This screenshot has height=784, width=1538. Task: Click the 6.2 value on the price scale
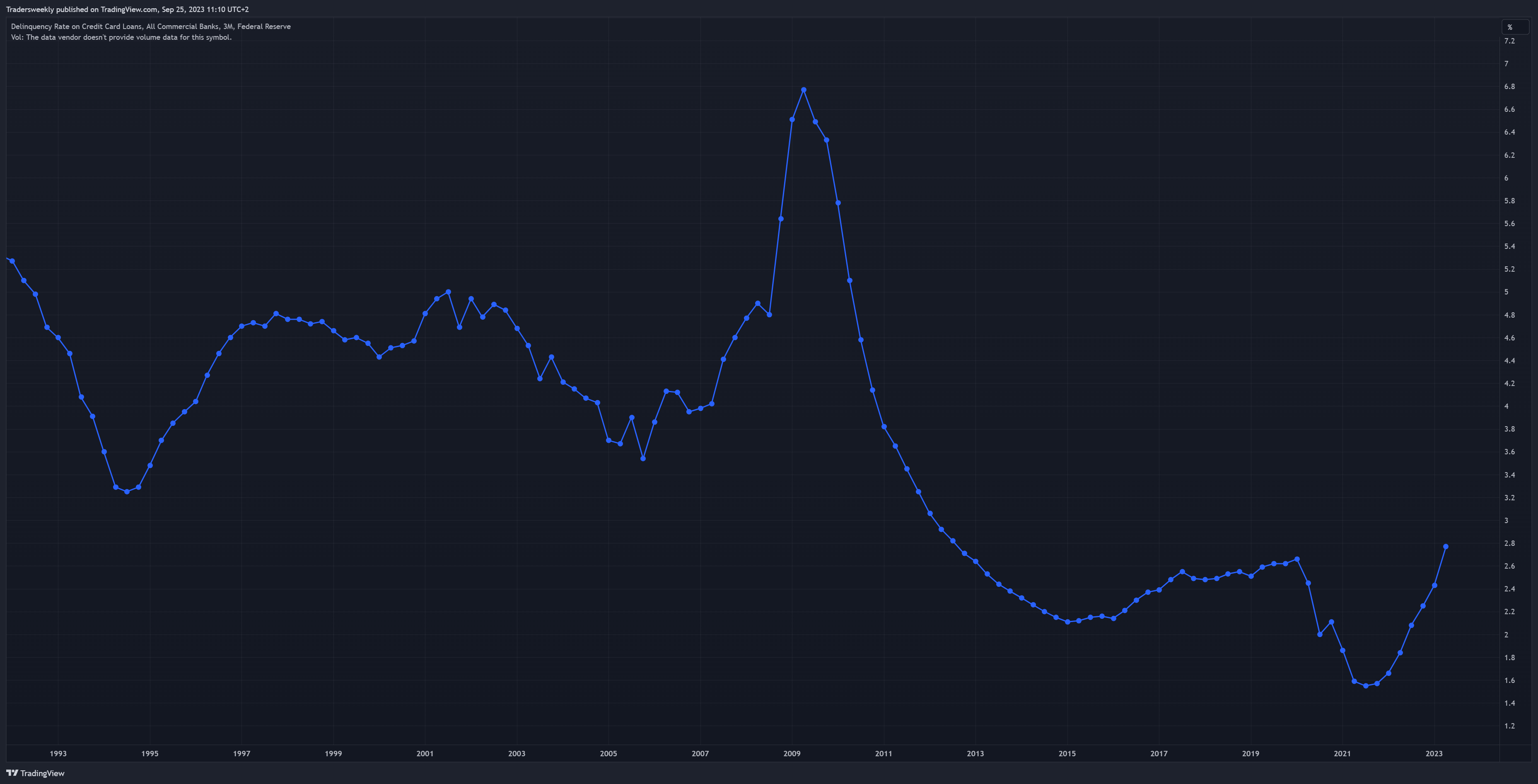point(1509,155)
